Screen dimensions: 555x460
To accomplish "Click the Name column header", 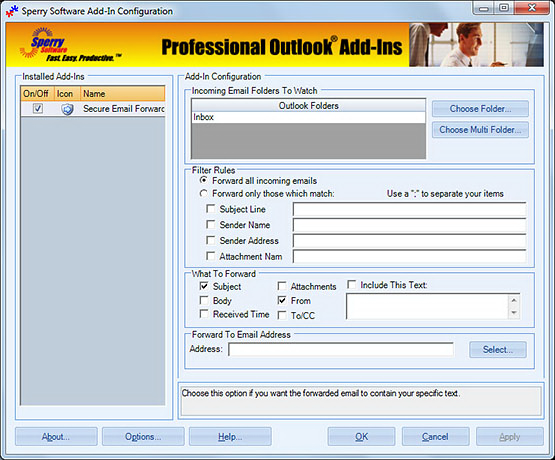I will [x=123, y=94].
